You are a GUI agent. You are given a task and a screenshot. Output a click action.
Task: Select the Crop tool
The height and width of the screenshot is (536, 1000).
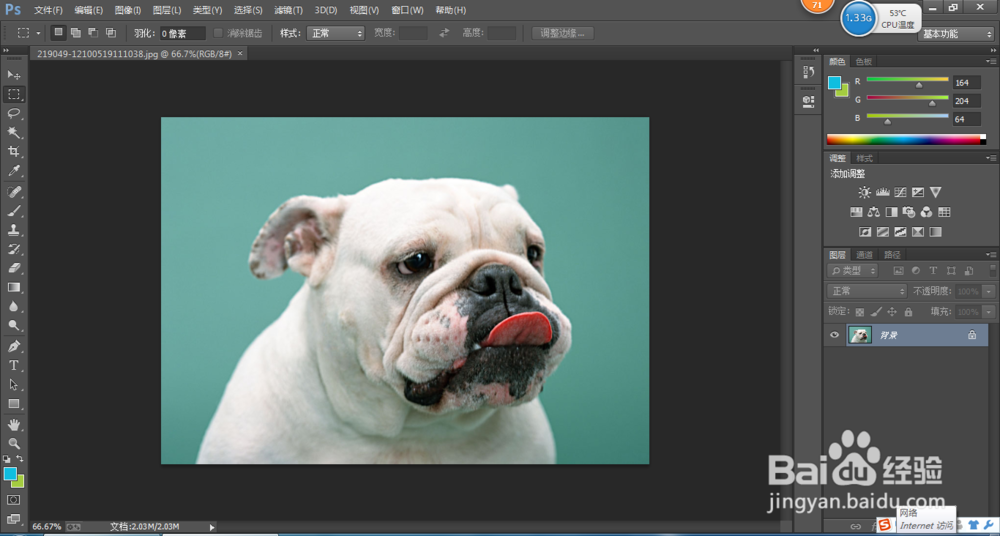click(x=14, y=152)
